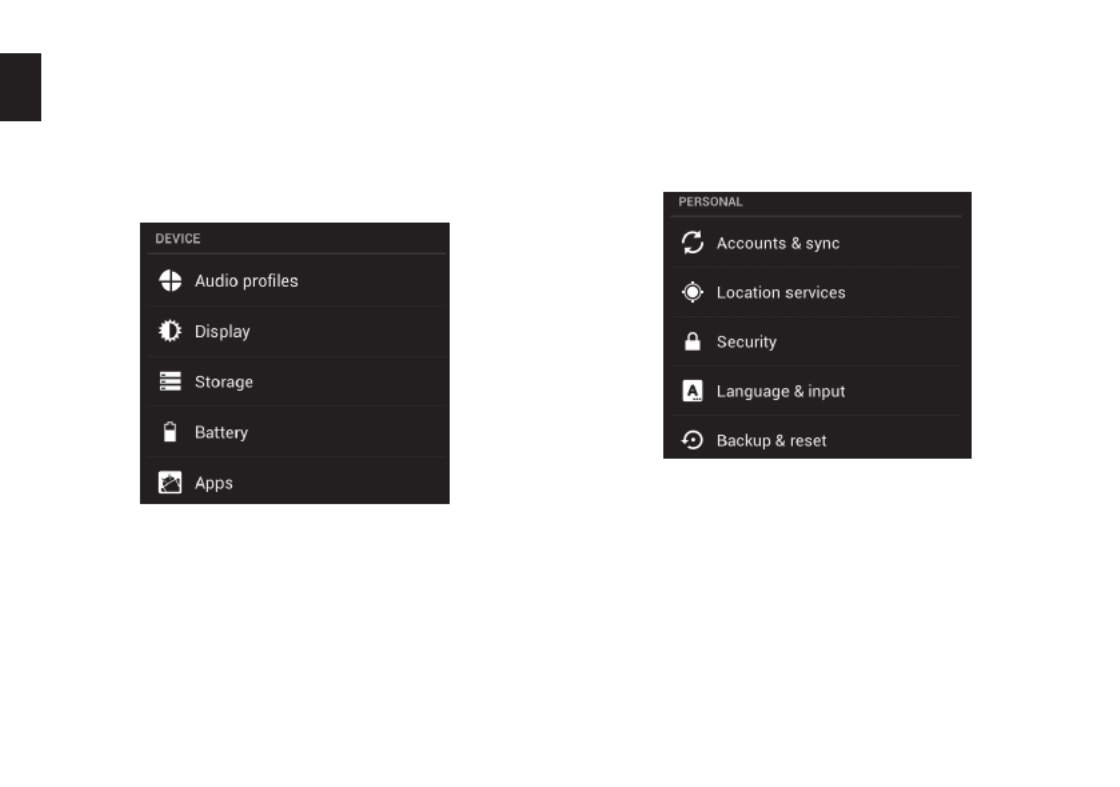Tap the Security padlock icon
Viewport: 1120px width, 787px height.
(692, 341)
